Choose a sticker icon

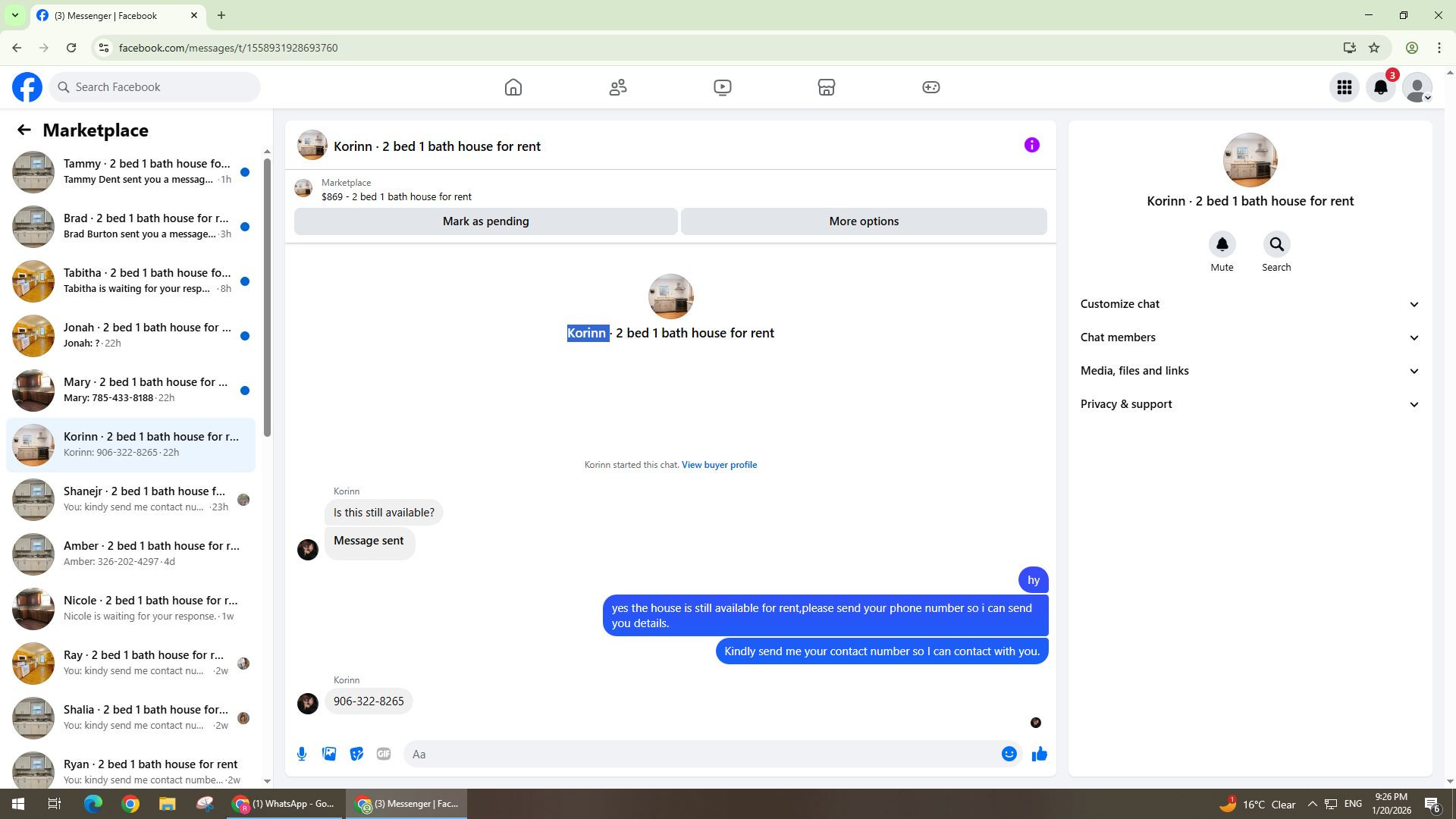click(x=356, y=754)
